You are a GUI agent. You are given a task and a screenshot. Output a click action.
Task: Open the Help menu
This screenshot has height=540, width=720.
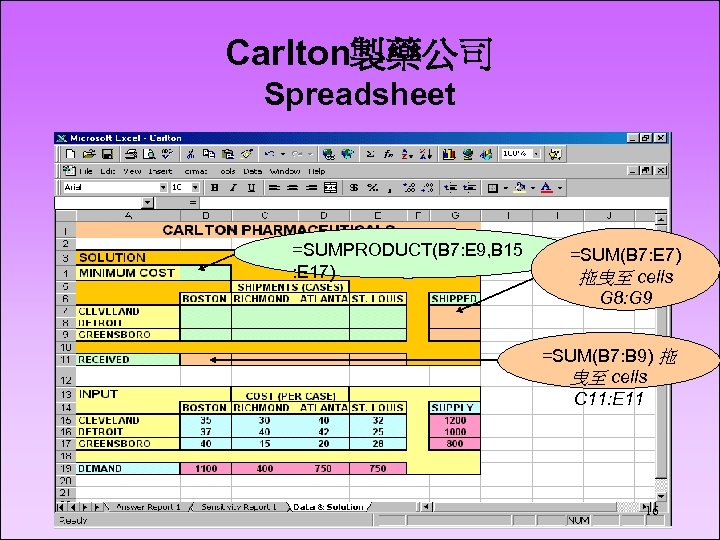317,171
